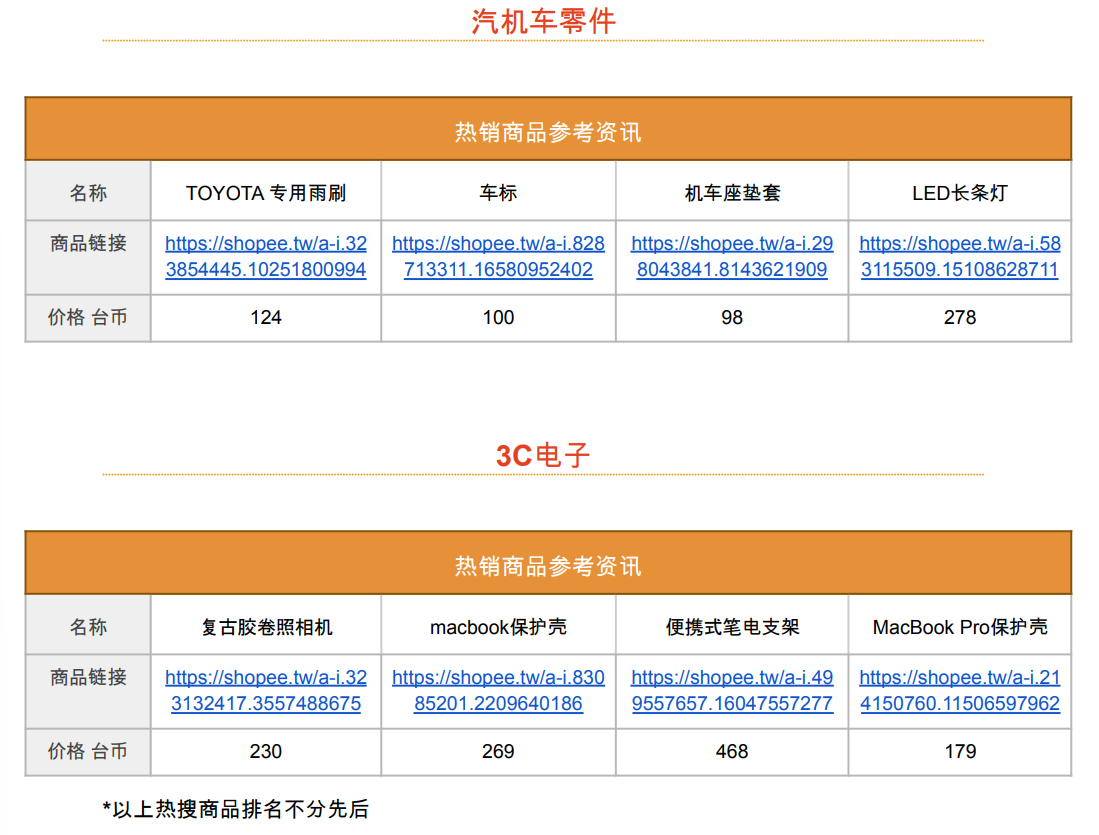Open the 便携式笔电支架 product link
The height and width of the screenshot is (835, 1099).
point(732,691)
